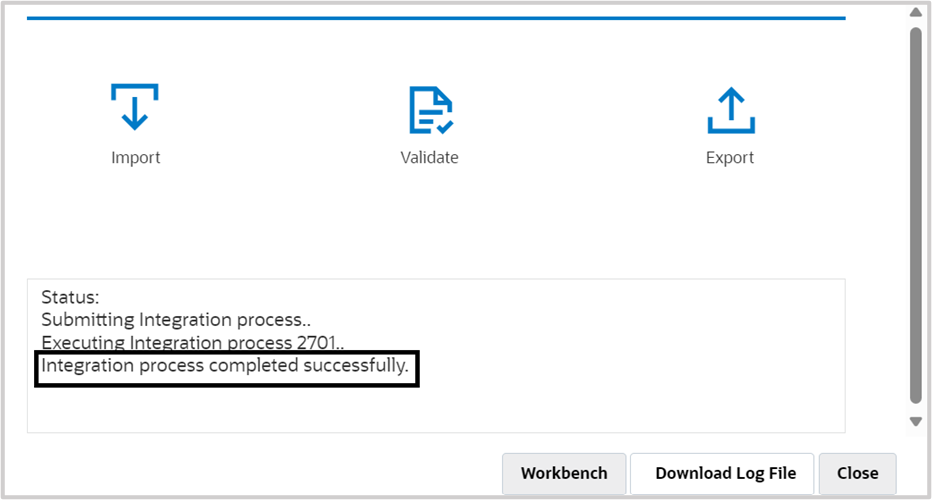Click the scrollbar down arrow
The width and height of the screenshot is (932, 500).
(x=915, y=421)
